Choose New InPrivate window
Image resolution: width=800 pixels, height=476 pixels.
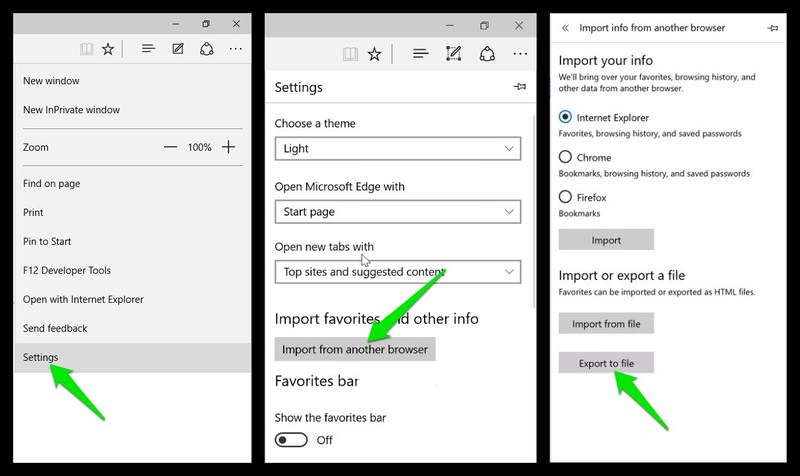coord(132,110)
